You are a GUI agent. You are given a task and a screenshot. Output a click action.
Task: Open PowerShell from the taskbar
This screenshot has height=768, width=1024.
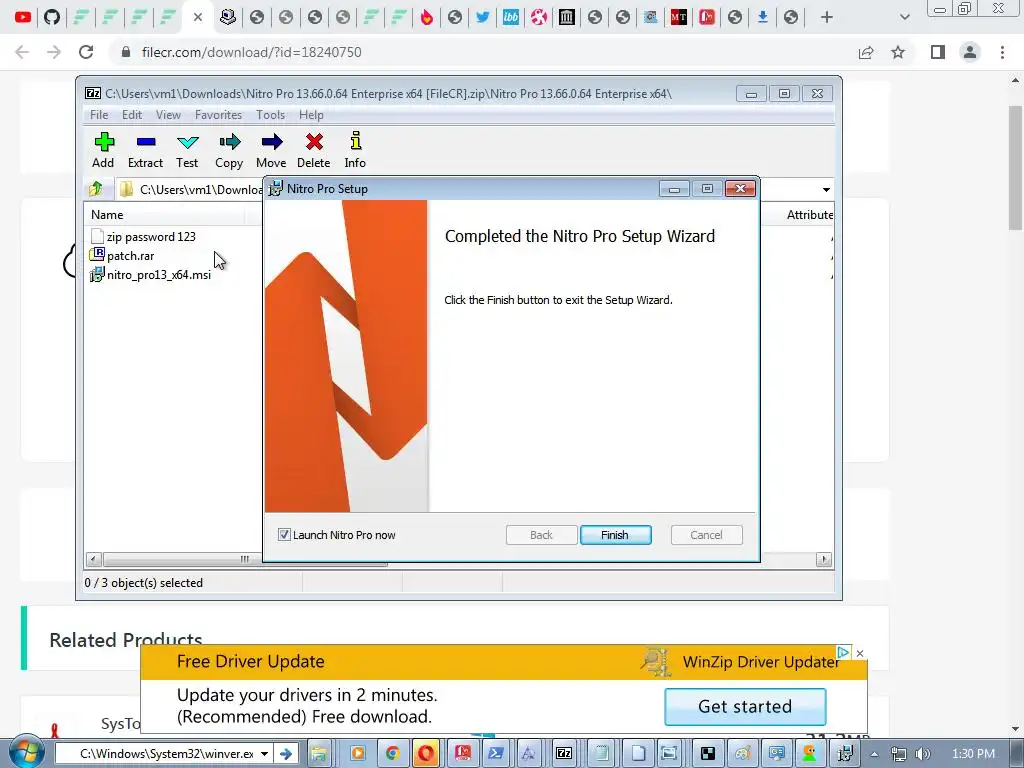point(496,754)
